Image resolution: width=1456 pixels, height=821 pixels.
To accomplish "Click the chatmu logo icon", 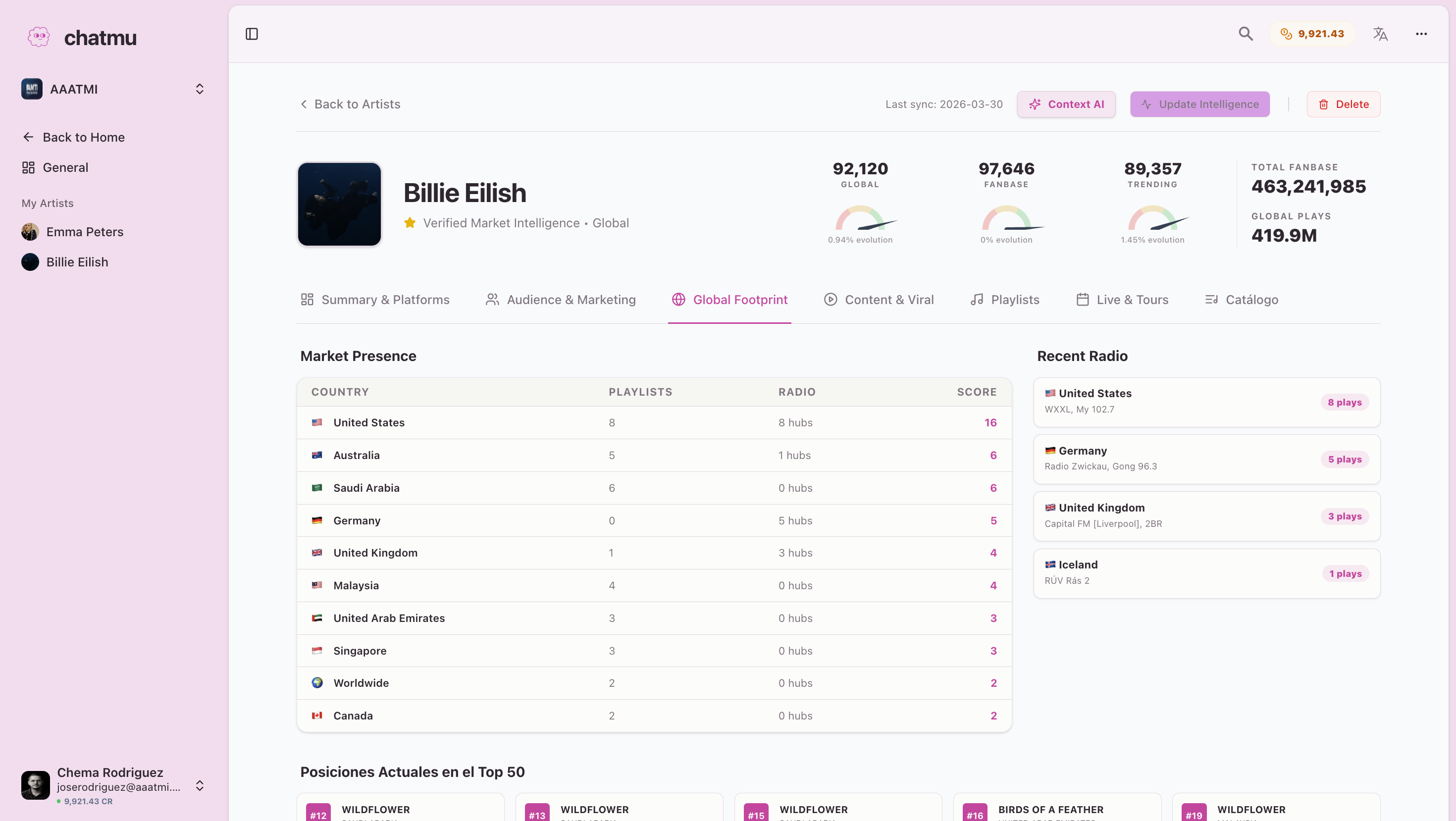I will 39,37.
